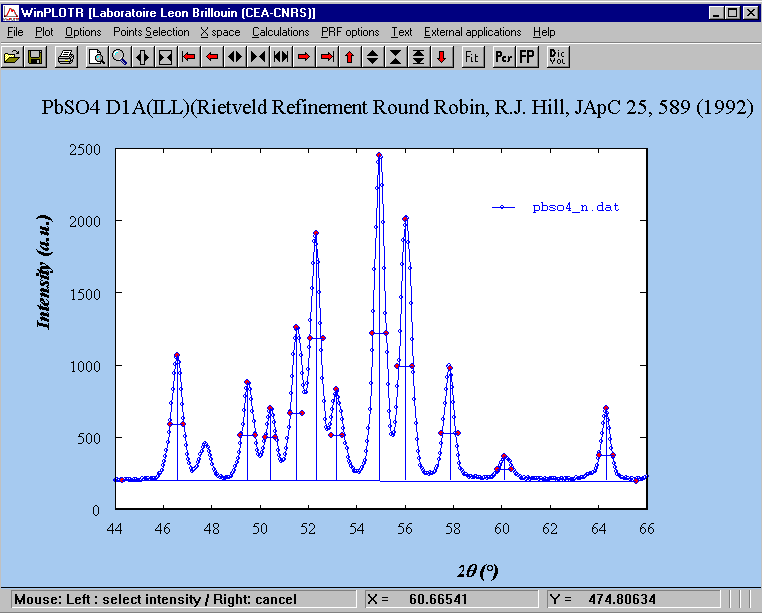Open the File menu
The image size is (762, 613).
click(15, 32)
